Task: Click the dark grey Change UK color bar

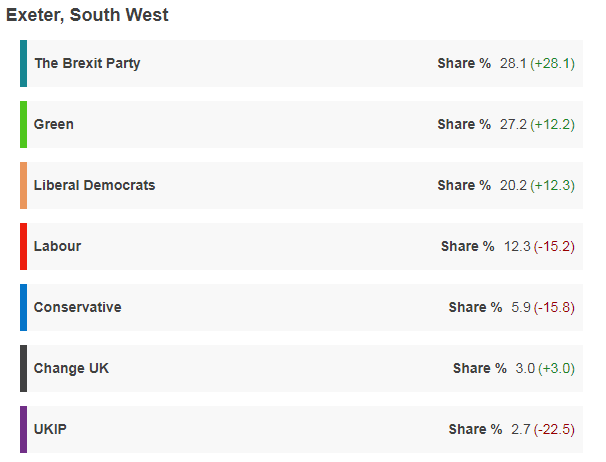Action: (x=23, y=368)
